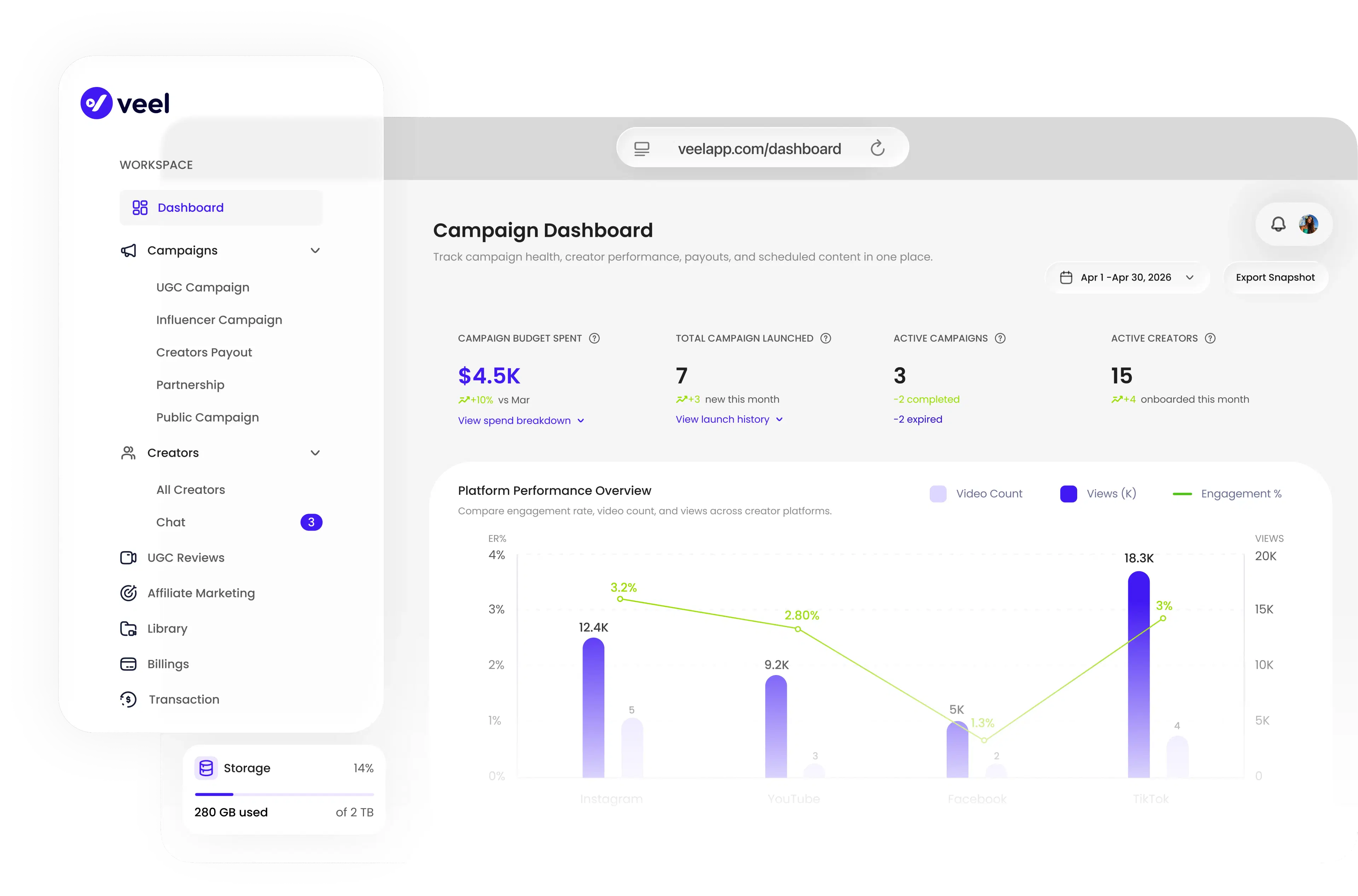Click site info icon in address bar

click(642, 148)
